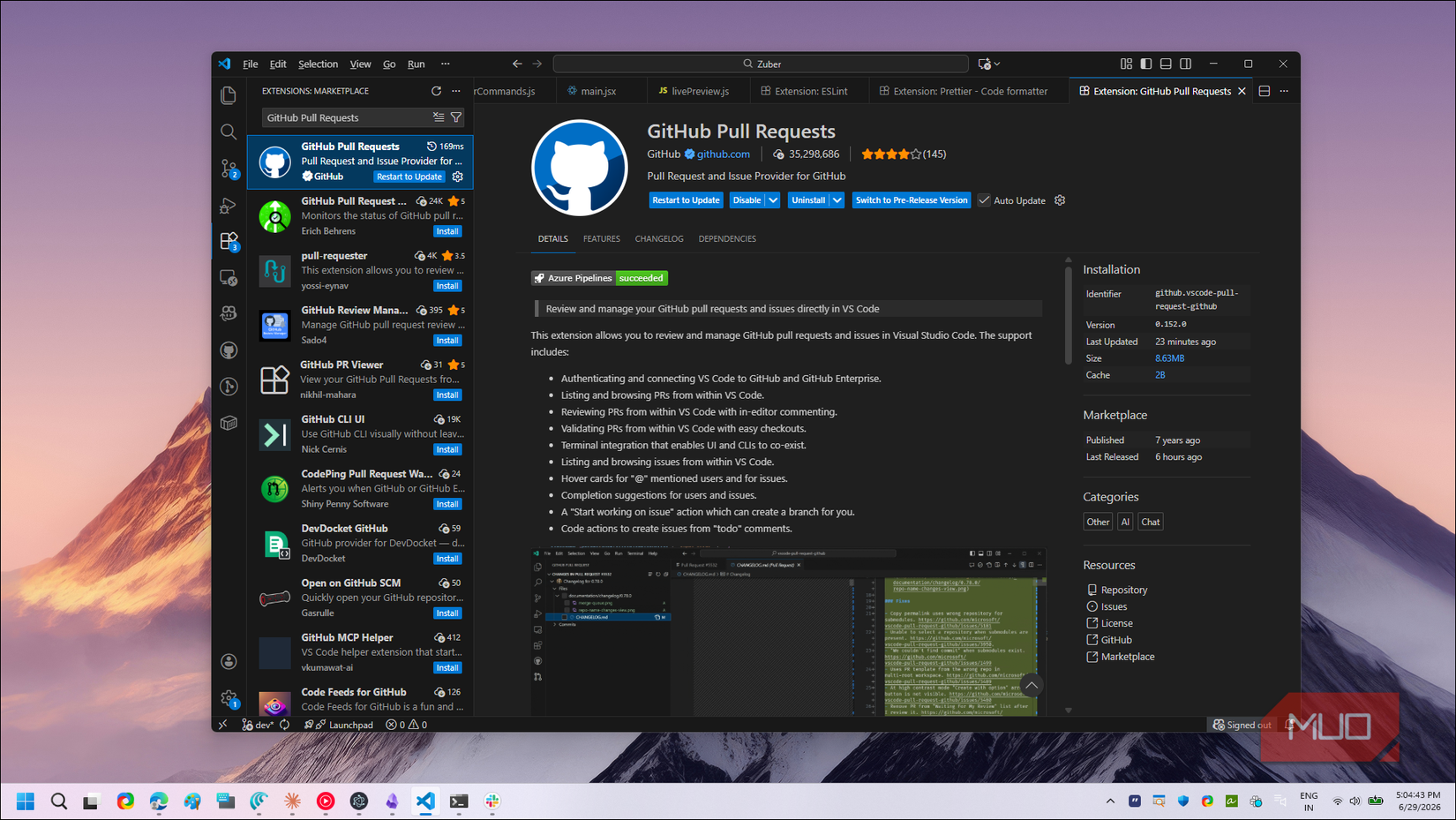This screenshot has width=1456, height=820.
Task: Open the Windows Start menu
Action: pyautogui.click(x=26, y=801)
